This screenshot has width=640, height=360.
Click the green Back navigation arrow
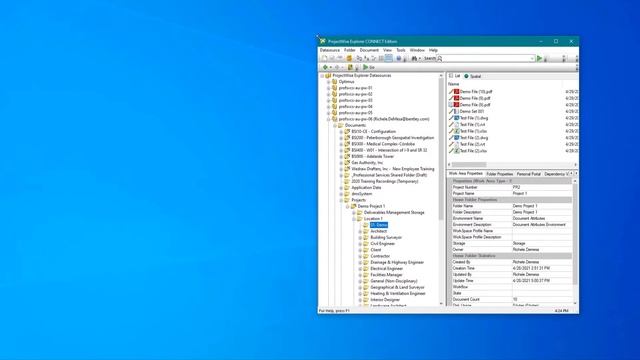coord(325,67)
